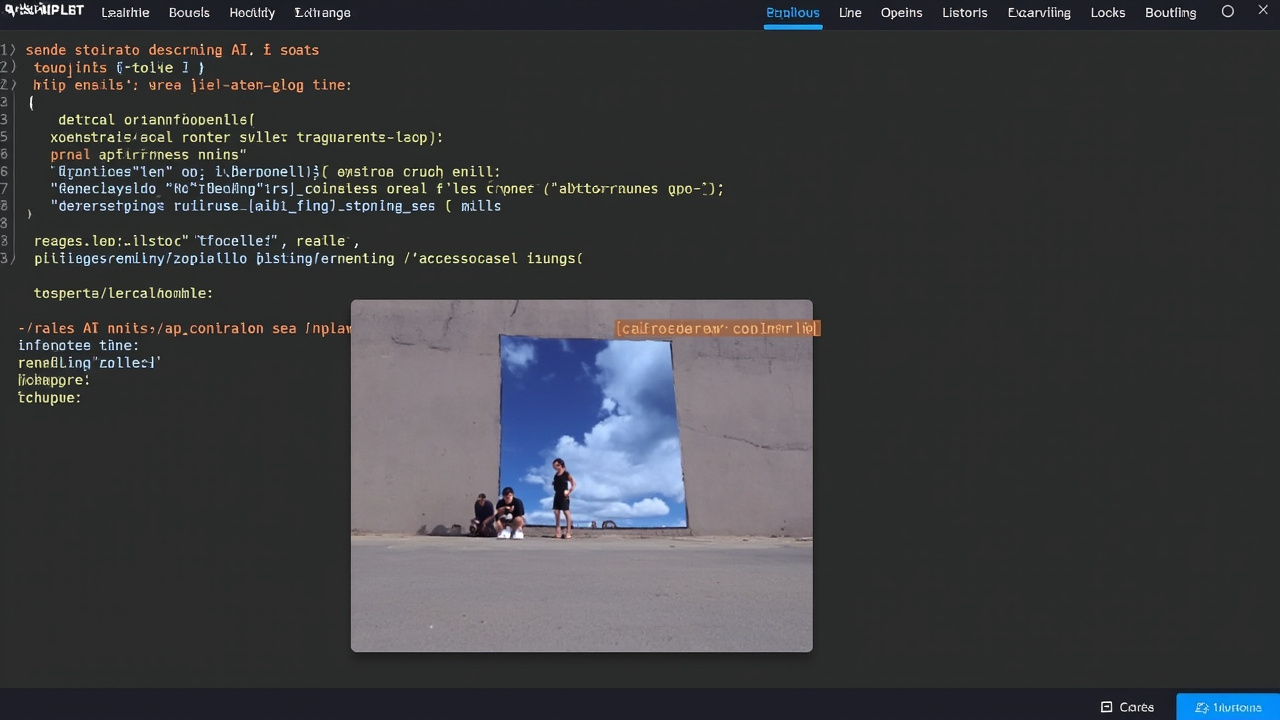Click the line starting with 'reages.lep'
Screen dimensions: 1280x720
click(196, 241)
